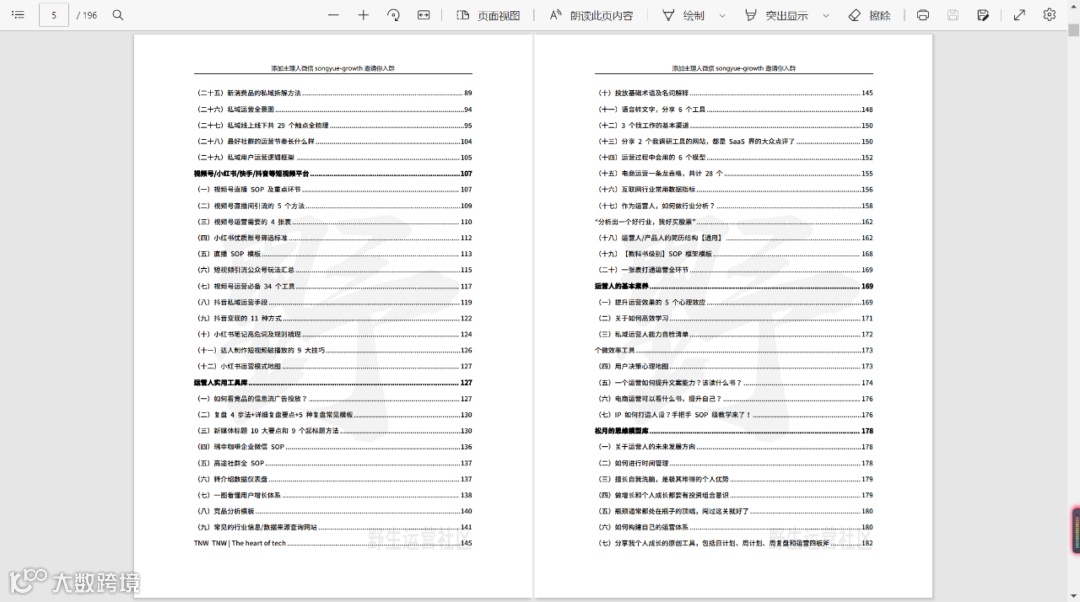Click entry 如何构建自己的运营体系 page 180

click(x=735, y=527)
